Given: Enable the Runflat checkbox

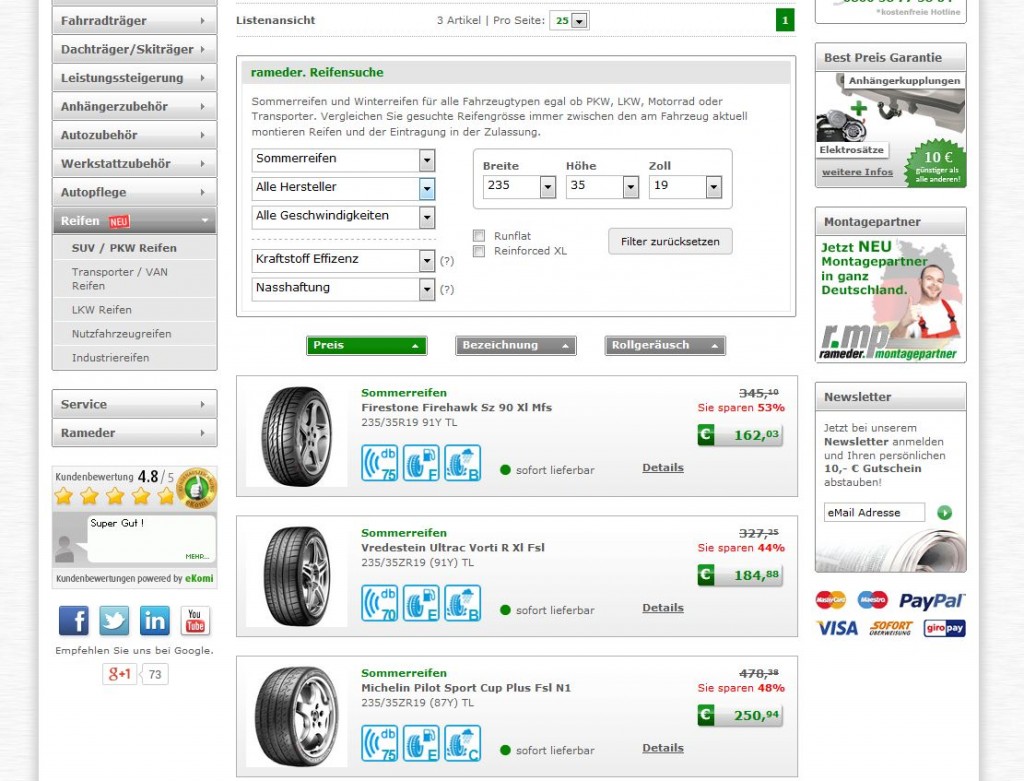Looking at the screenshot, I should coord(479,236).
